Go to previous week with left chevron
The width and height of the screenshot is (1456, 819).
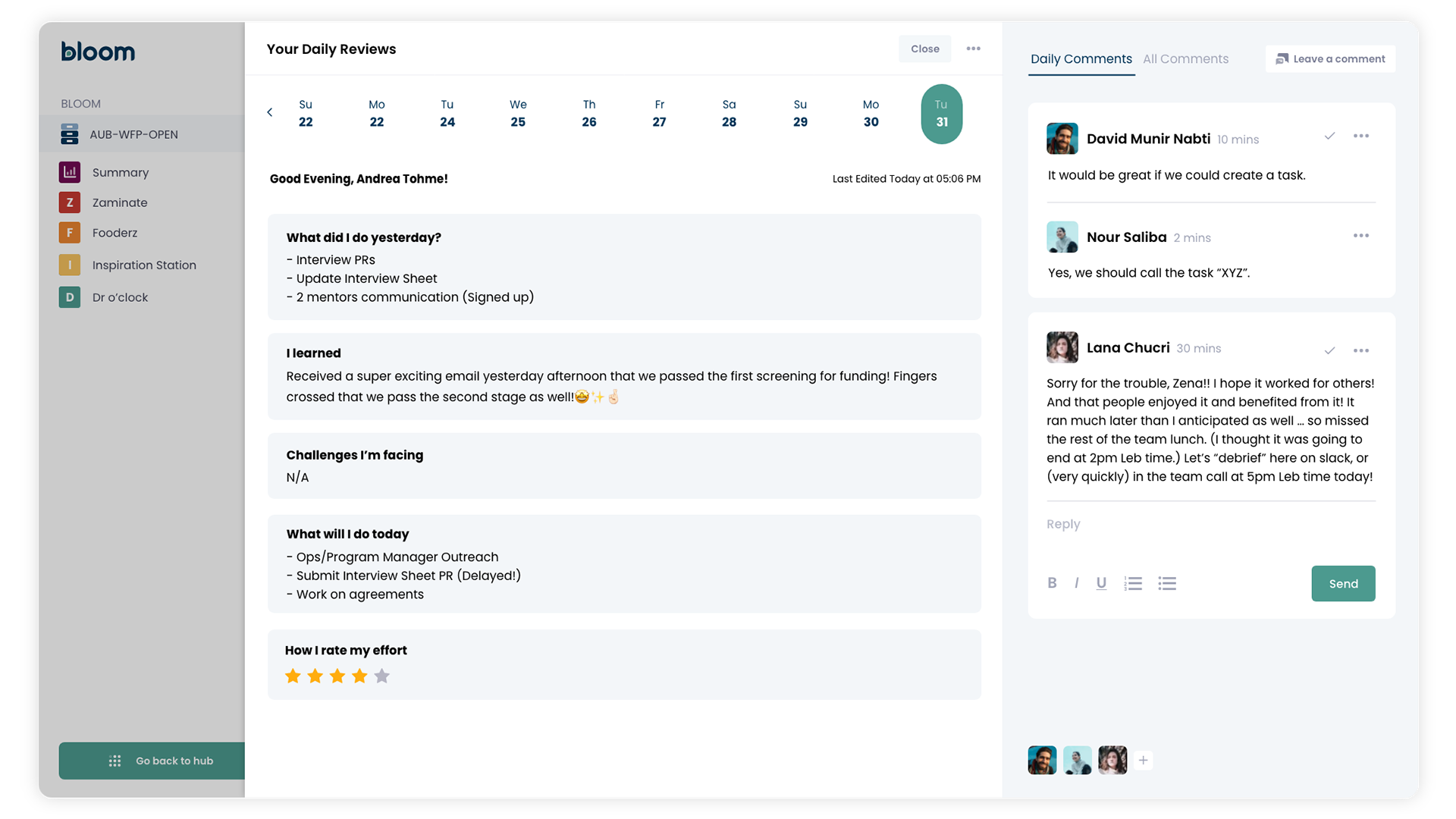click(270, 112)
